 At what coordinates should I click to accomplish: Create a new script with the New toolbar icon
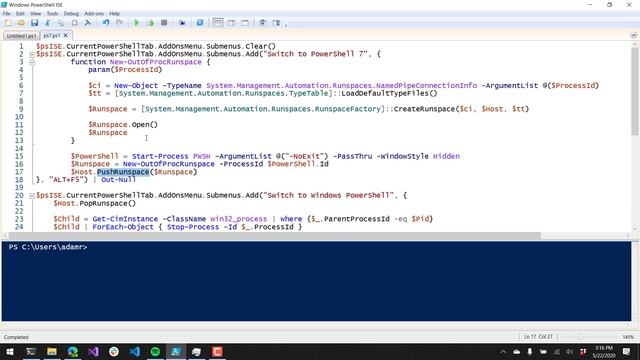8,23
